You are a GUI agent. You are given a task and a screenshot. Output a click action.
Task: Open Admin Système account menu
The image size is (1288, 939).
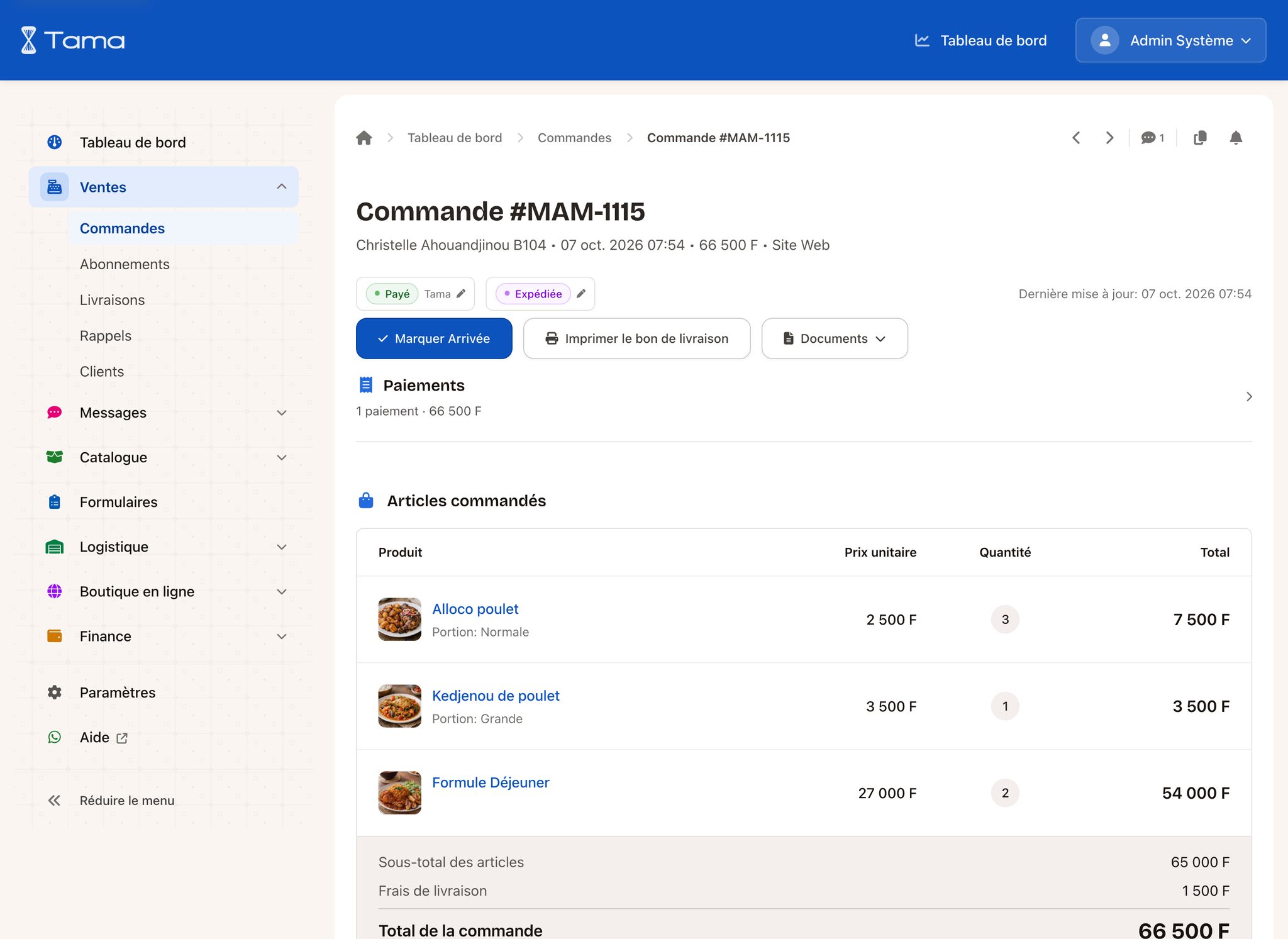1170,40
